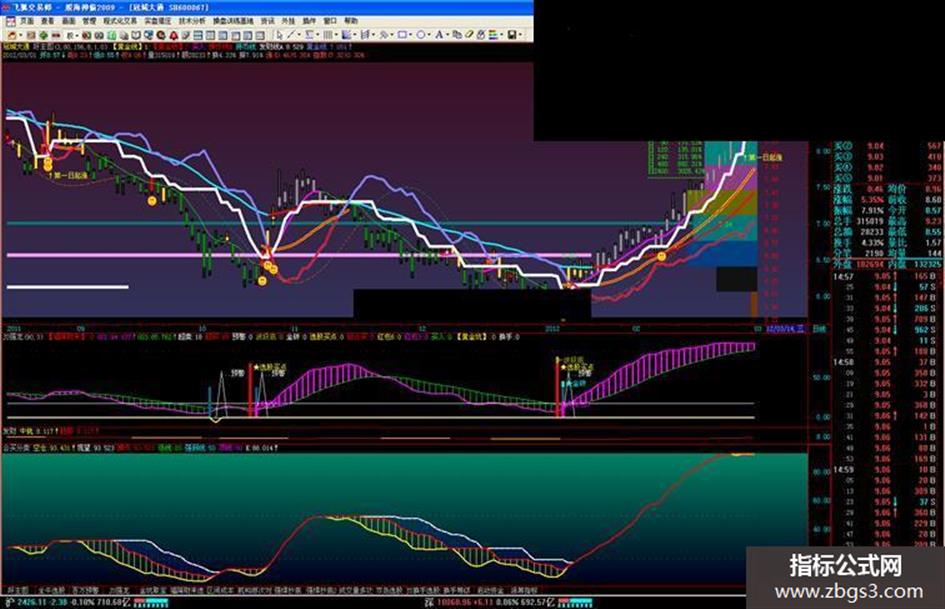This screenshot has width=945, height=609.
Task: Open the 窗口 menu
Action: [330, 21]
